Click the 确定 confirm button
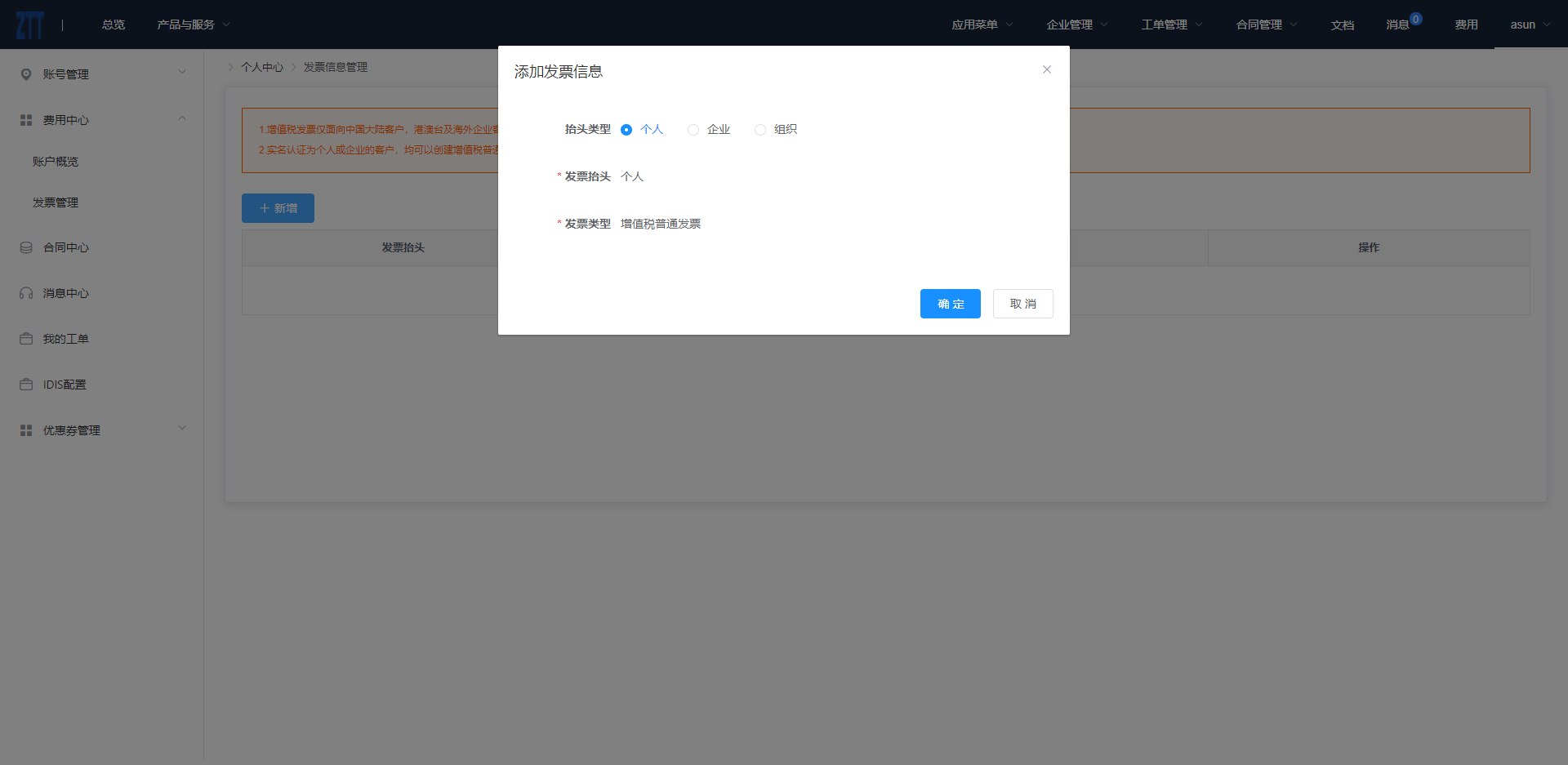 point(950,304)
